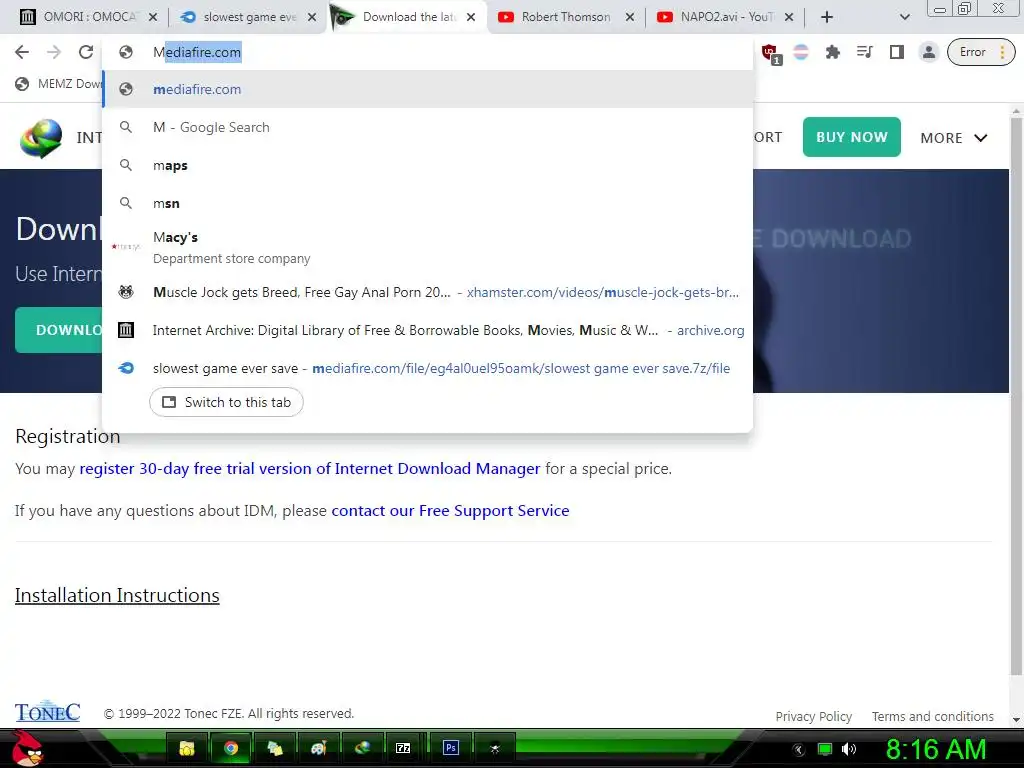Open the contact our Free Support Service link
Image resolution: width=1024 pixels, height=768 pixels.
(x=450, y=510)
